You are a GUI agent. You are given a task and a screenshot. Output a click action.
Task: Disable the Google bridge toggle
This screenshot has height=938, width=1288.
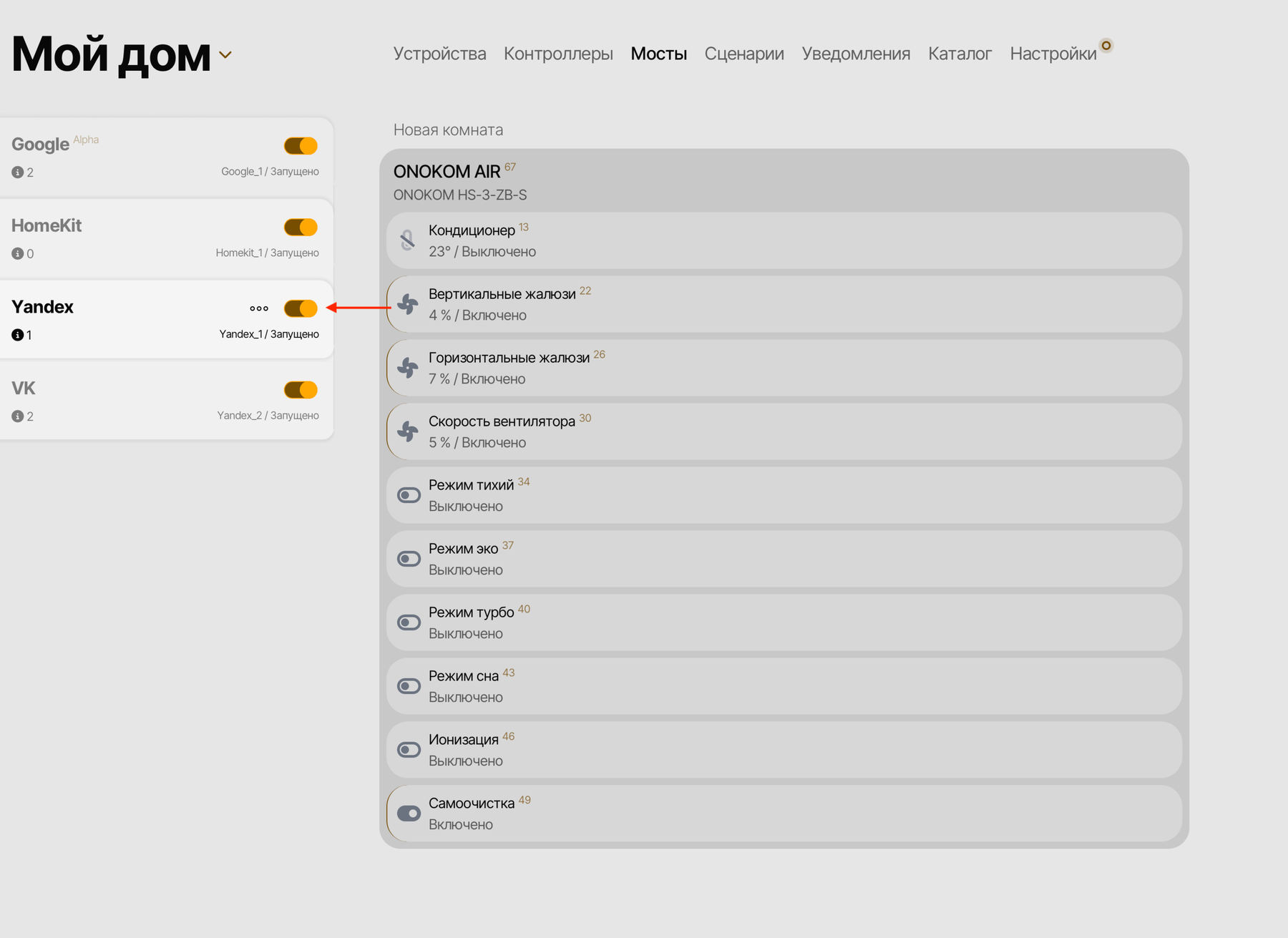point(301,146)
